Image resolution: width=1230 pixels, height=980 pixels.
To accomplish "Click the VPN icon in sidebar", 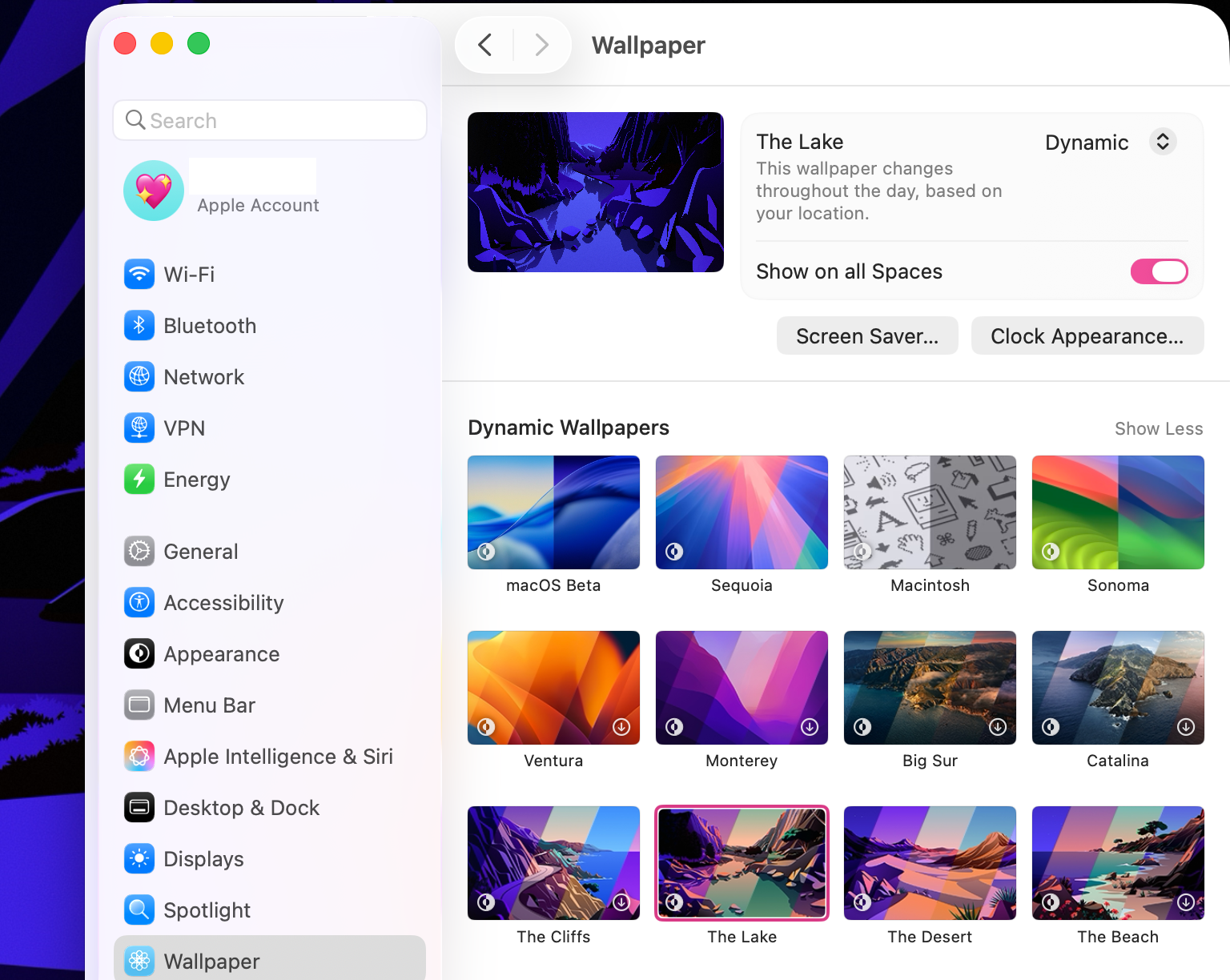I will 139,428.
